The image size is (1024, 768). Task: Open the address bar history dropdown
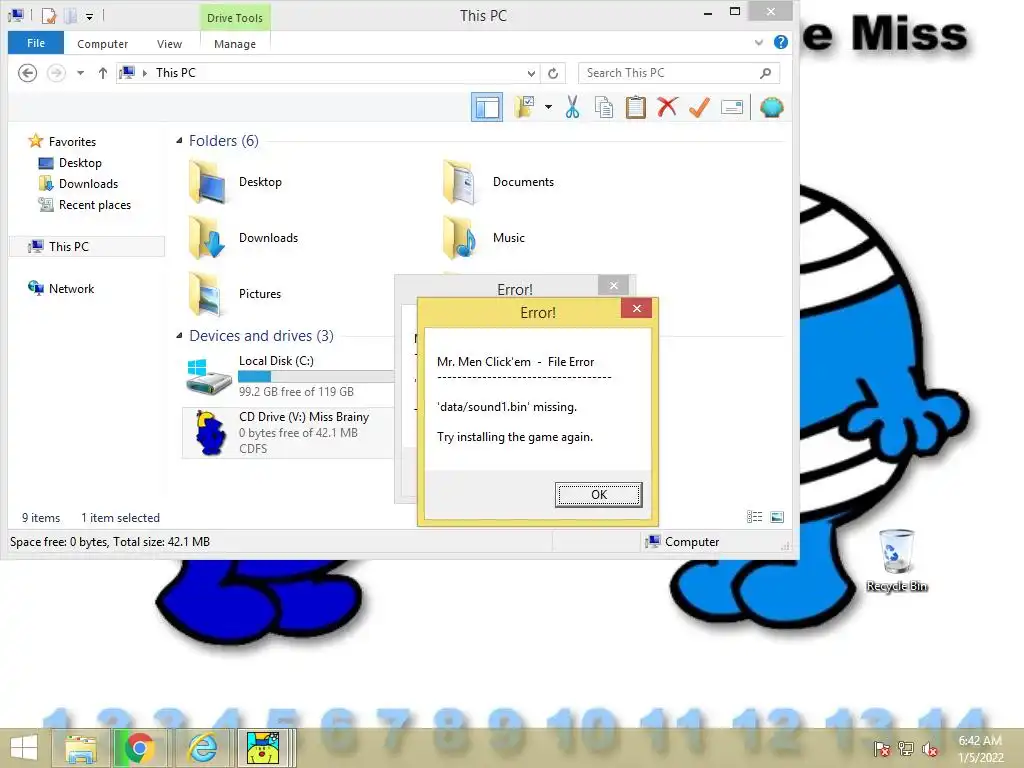532,73
